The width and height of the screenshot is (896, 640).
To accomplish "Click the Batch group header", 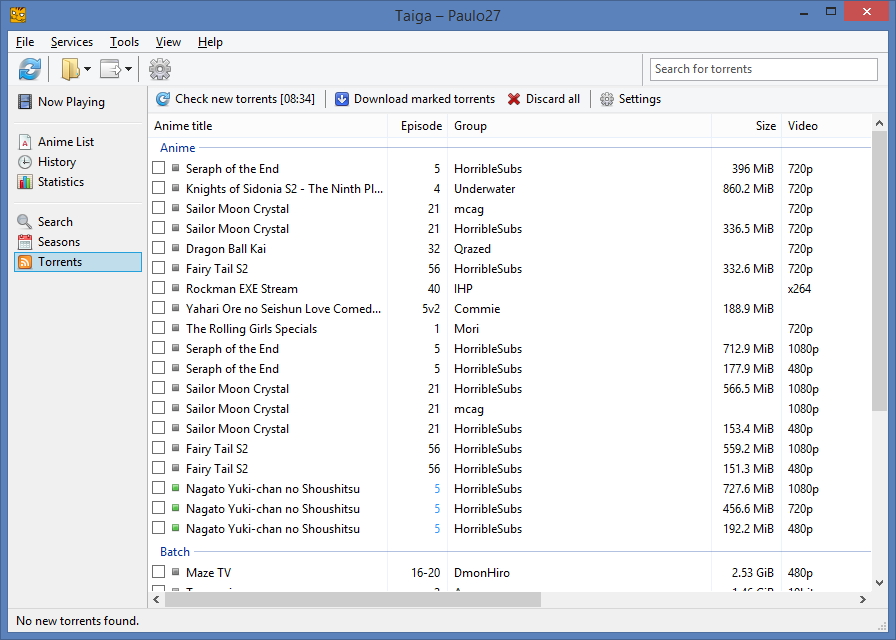I will pyautogui.click(x=175, y=551).
